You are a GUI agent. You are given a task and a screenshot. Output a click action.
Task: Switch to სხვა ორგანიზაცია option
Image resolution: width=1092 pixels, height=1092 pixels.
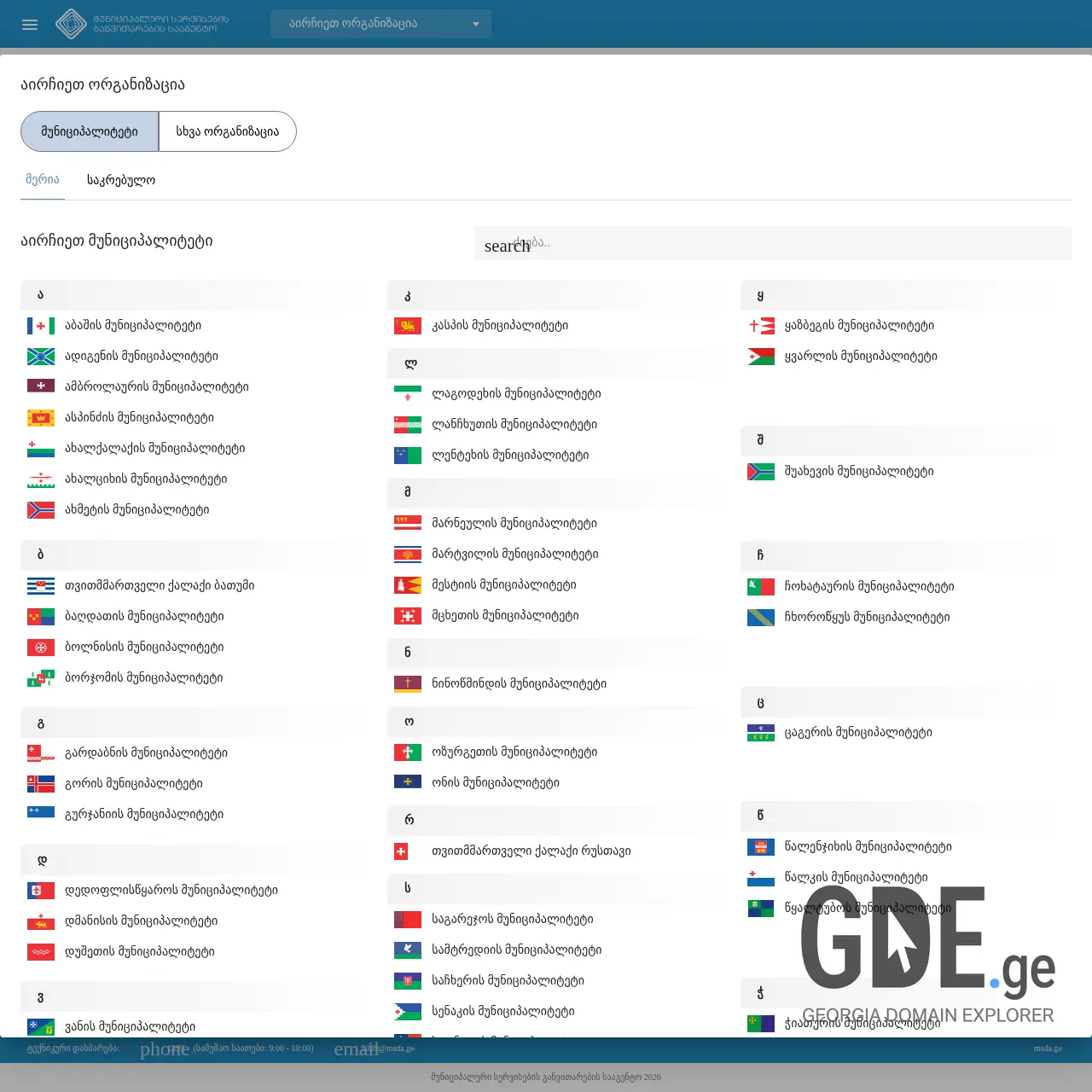click(x=227, y=131)
